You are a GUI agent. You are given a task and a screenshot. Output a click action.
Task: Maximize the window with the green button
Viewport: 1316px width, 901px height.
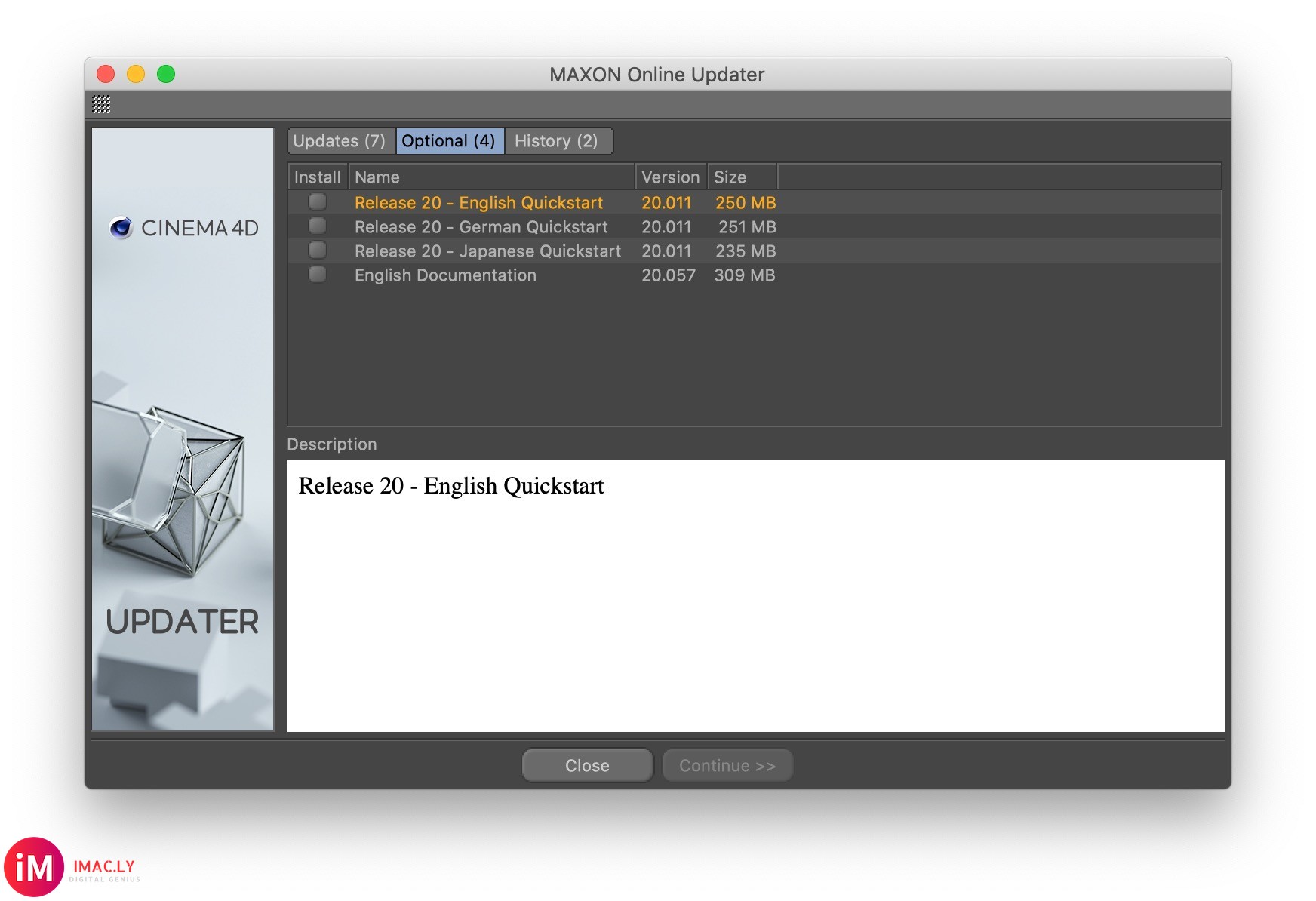tap(166, 74)
